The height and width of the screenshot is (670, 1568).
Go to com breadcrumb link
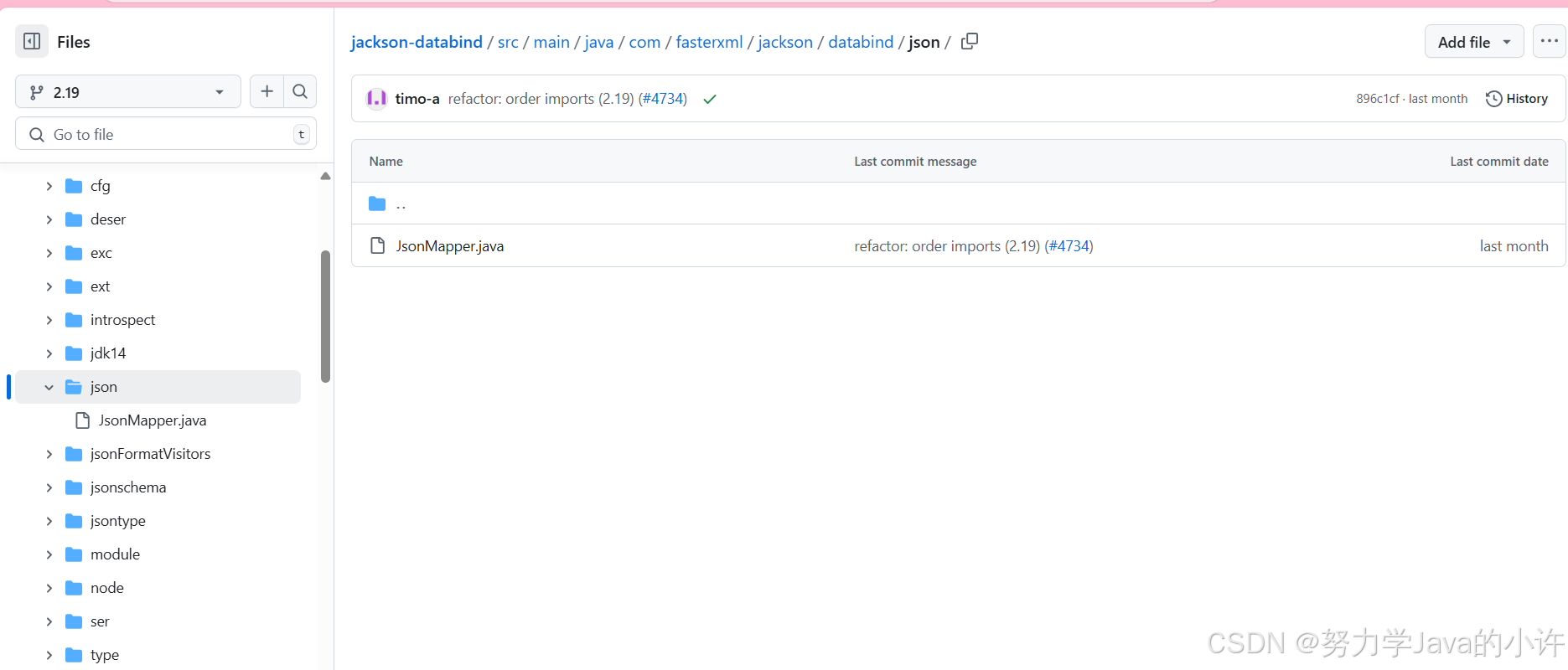[x=644, y=42]
